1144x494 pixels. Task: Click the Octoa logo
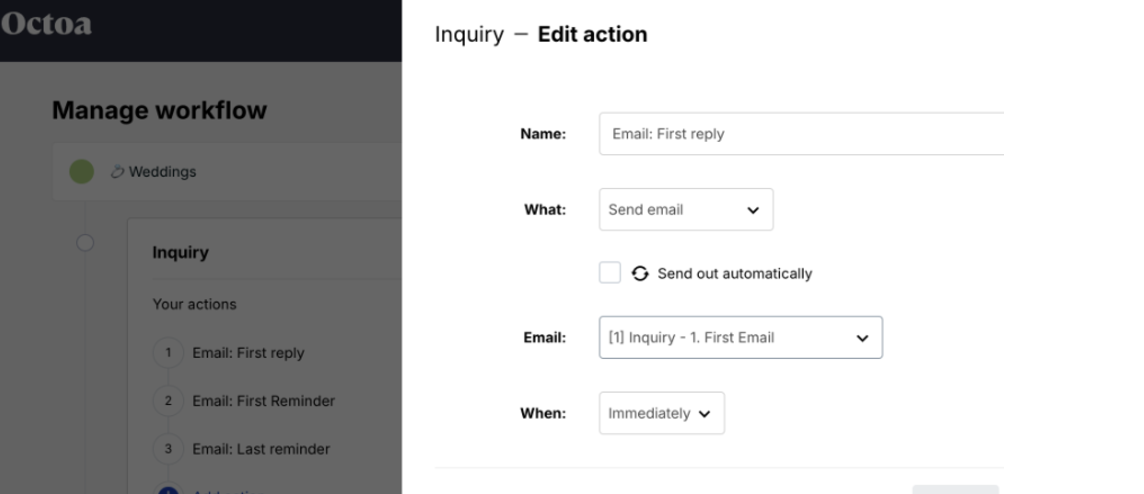coord(46,24)
